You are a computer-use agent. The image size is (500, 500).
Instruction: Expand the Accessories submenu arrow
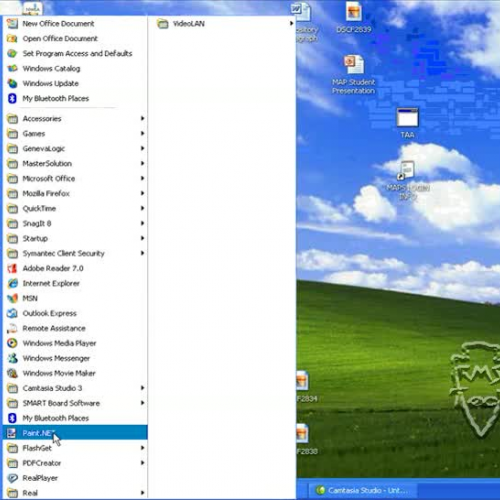pyautogui.click(x=142, y=118)
